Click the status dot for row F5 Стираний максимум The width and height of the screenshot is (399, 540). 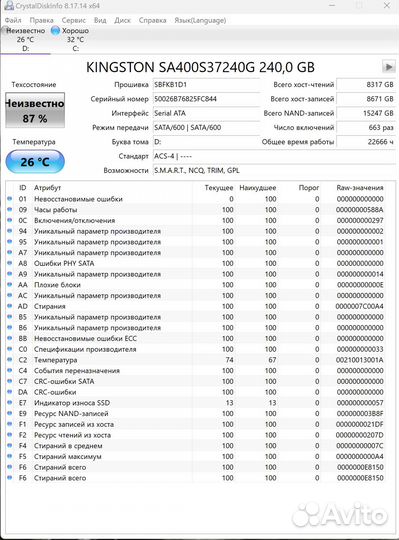10,456
